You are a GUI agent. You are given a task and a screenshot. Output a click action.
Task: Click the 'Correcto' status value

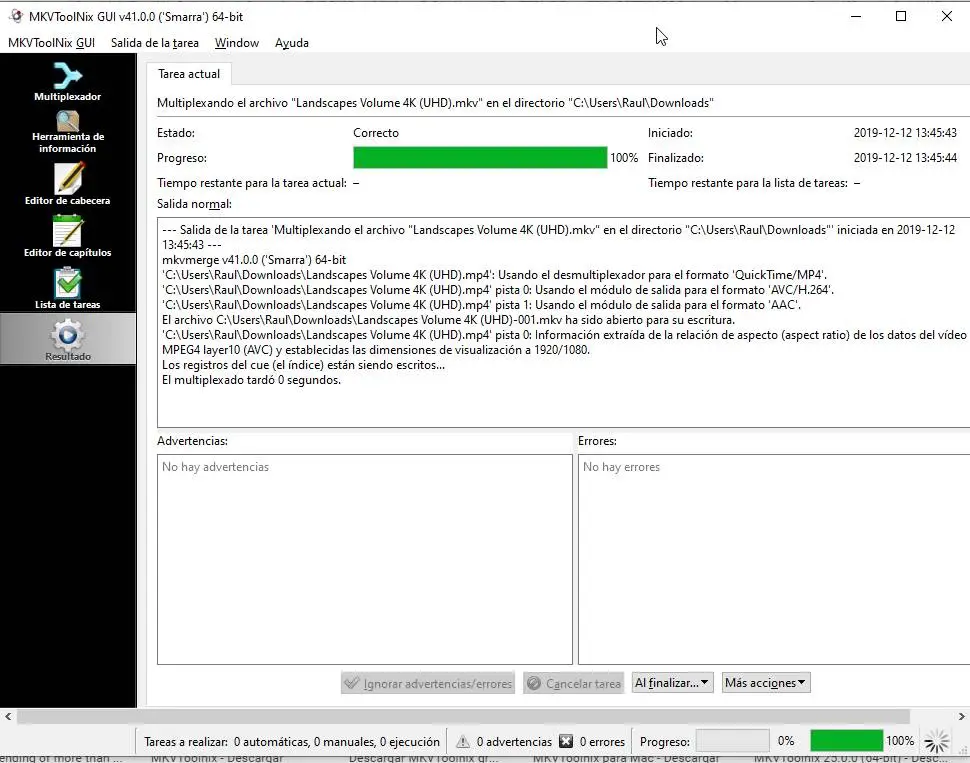pyautogui.click(x=376, y=132)
